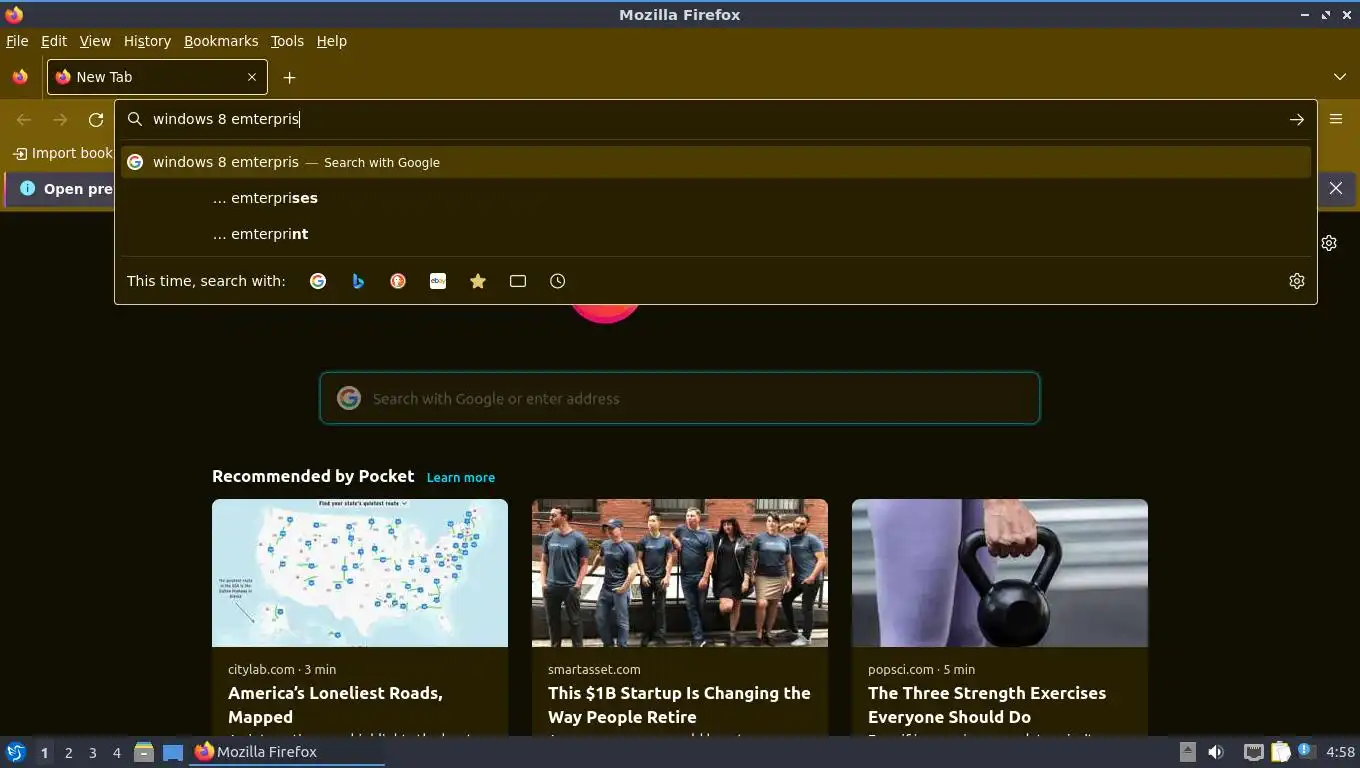The image size is (1360, 768).
Task: Open search settings gear in the urlbar dropdown
Action: (1297, 281)
